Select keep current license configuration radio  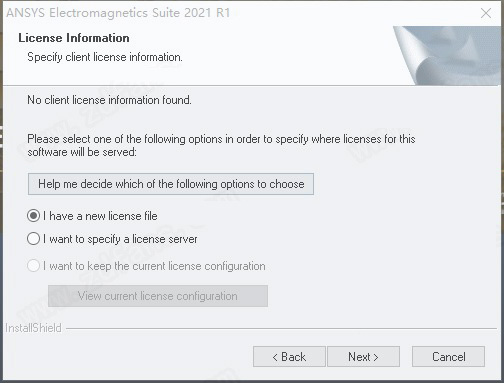[33, 266]
